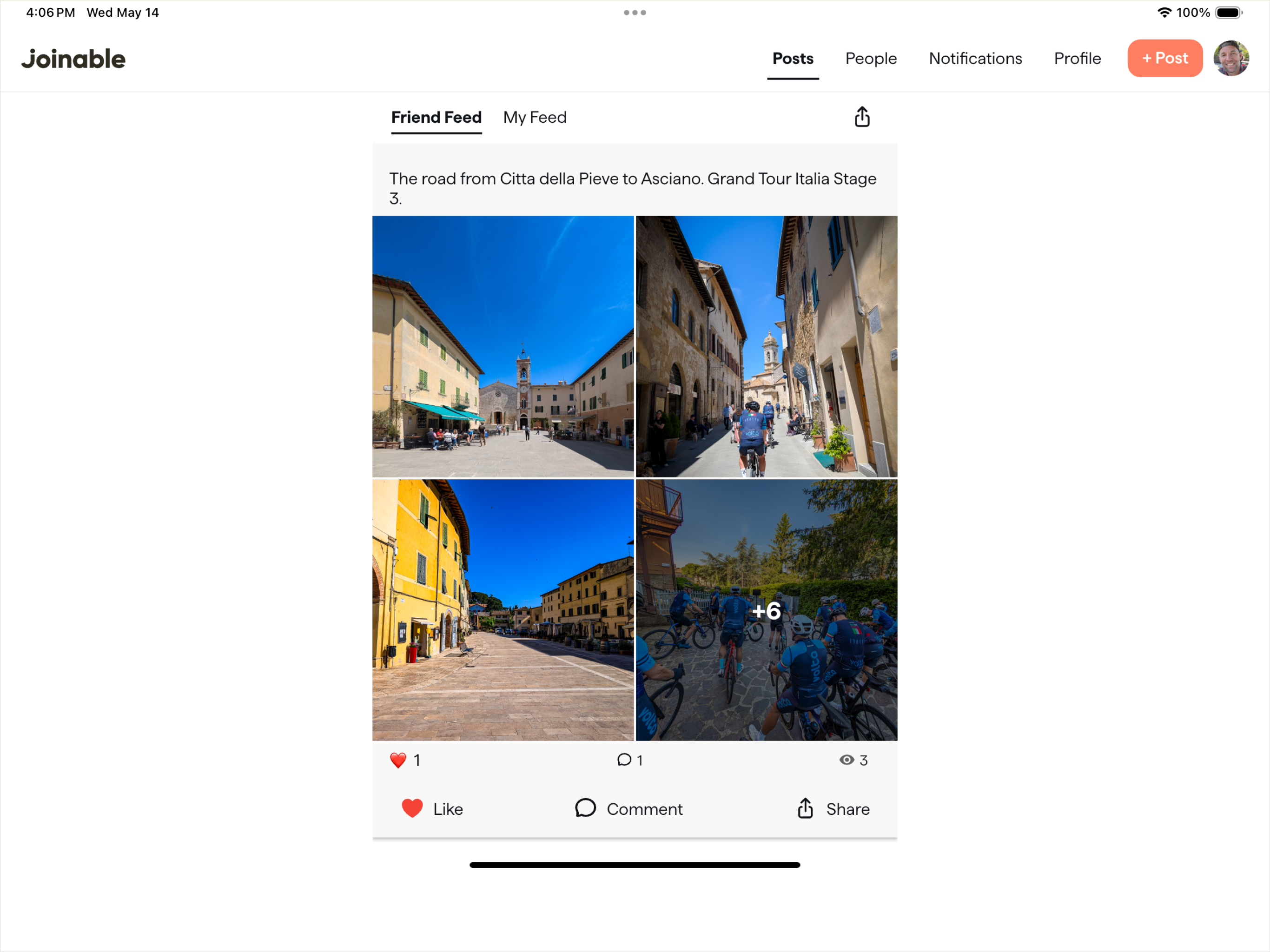The width and height of the screenshot is (1270, 952).
Task: Tap the share icon beside feed tabs
Action: coord(862,117)
